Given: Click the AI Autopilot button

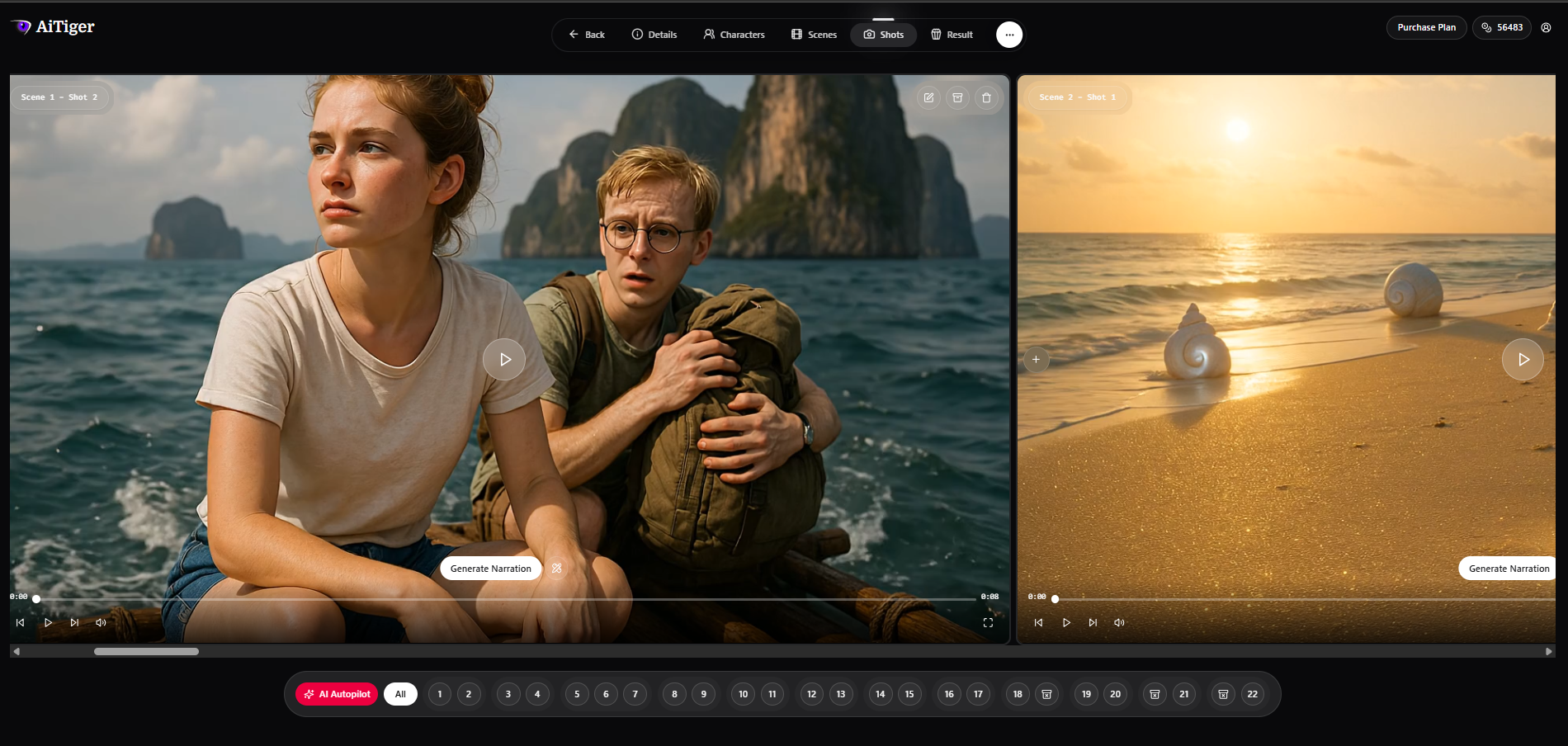Looking at the screenshot, I should (337, 694).
